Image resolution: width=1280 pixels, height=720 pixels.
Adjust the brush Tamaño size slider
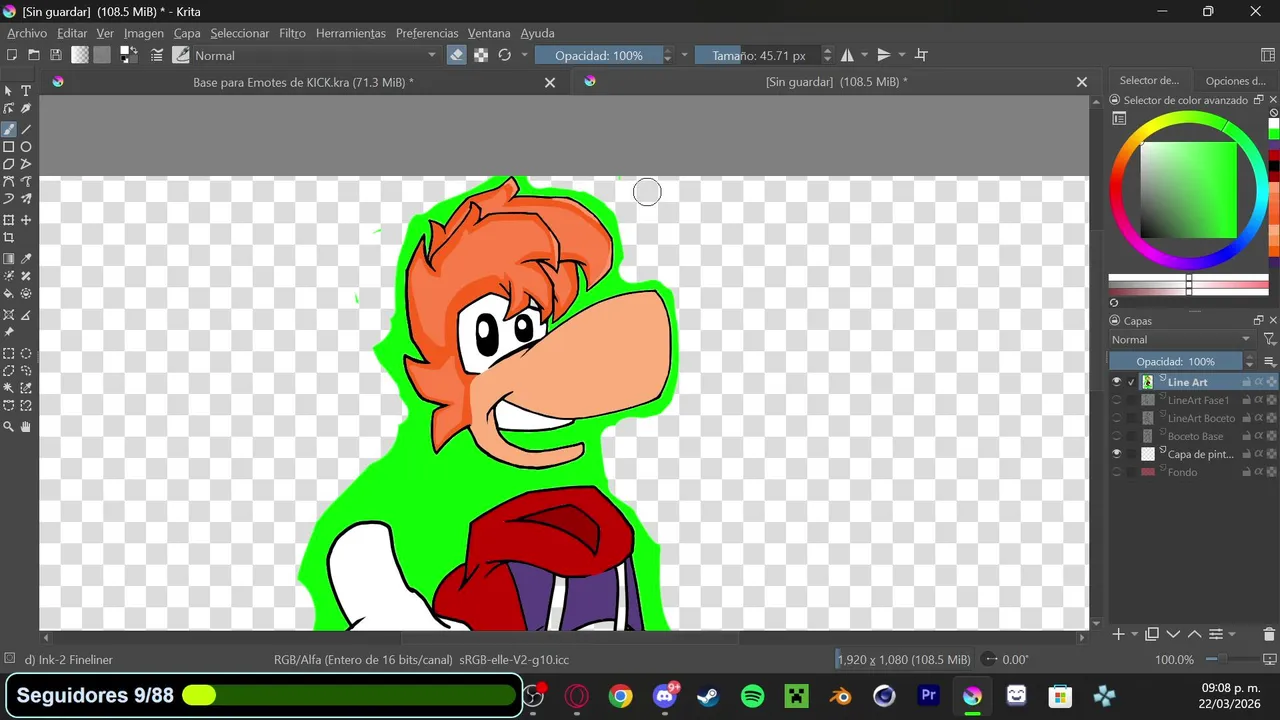point(758,55)
